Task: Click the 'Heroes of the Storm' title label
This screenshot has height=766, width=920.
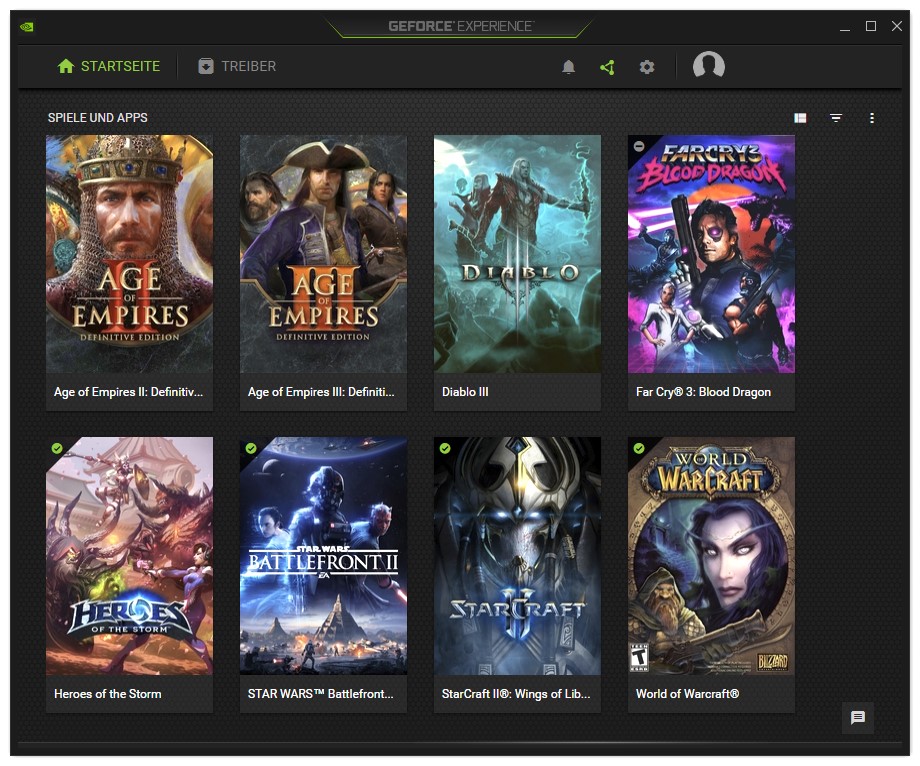Action: [x=107, y=694]
